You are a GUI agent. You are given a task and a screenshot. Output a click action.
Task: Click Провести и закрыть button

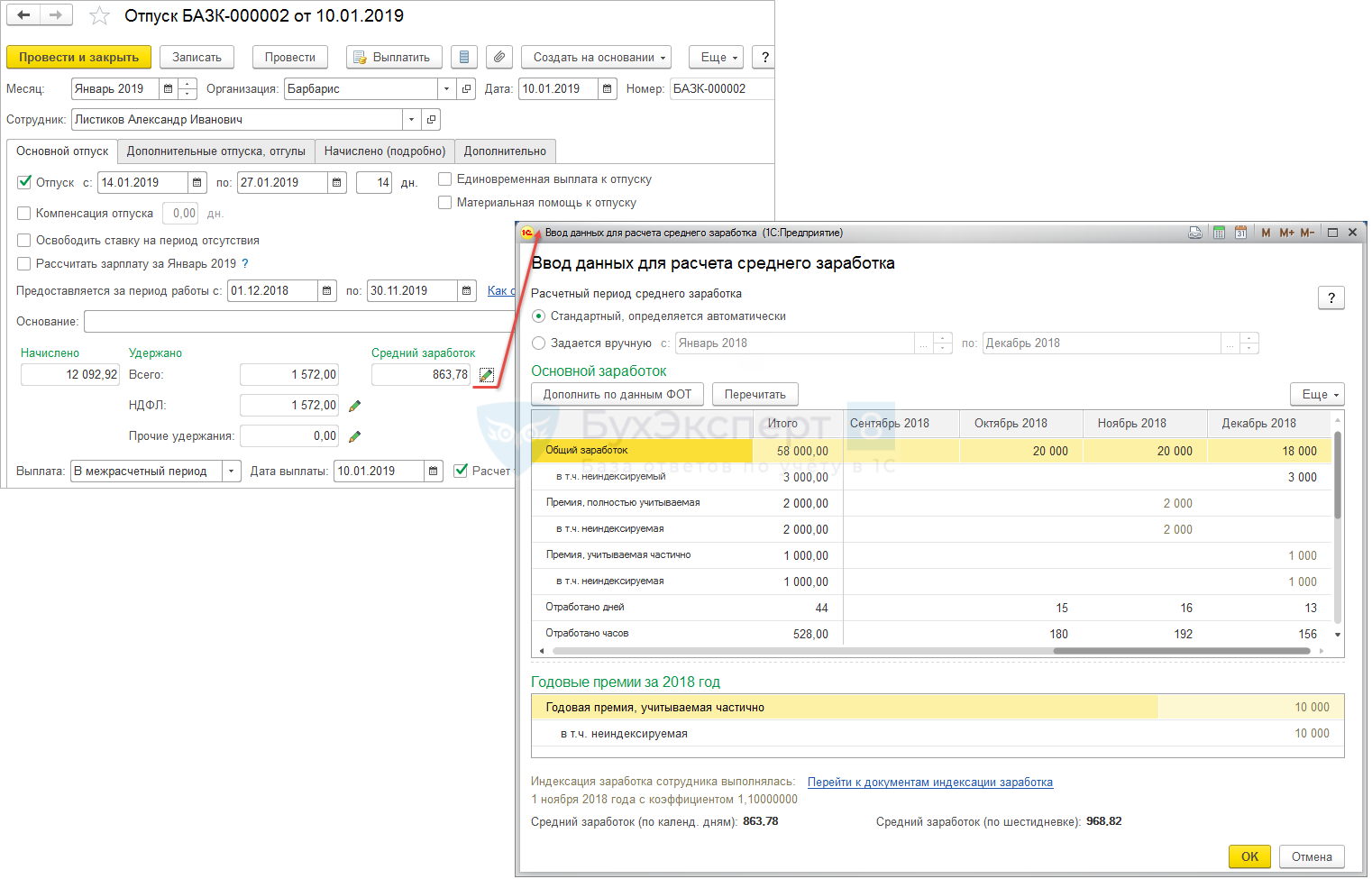point(78,57)
